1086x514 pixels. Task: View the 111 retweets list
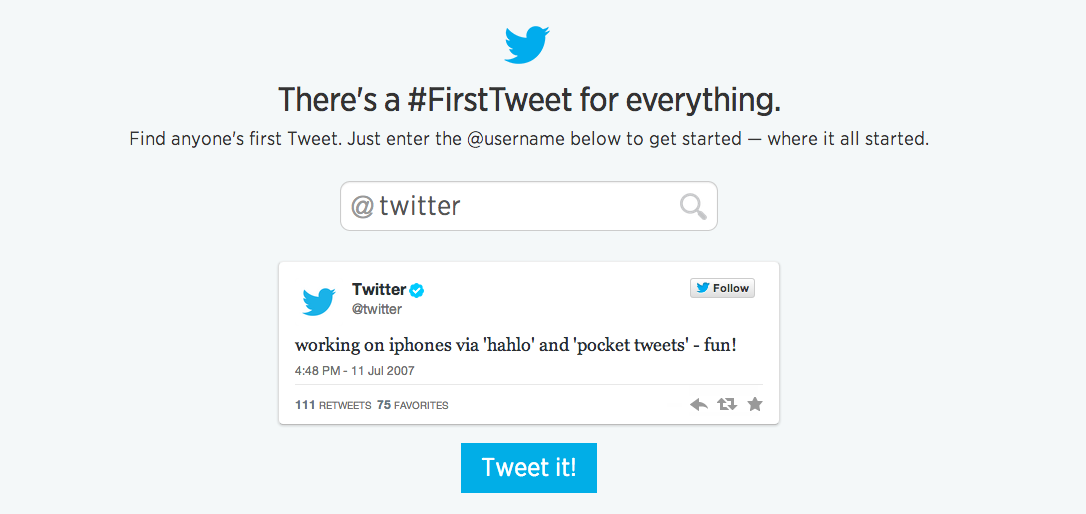333,405
